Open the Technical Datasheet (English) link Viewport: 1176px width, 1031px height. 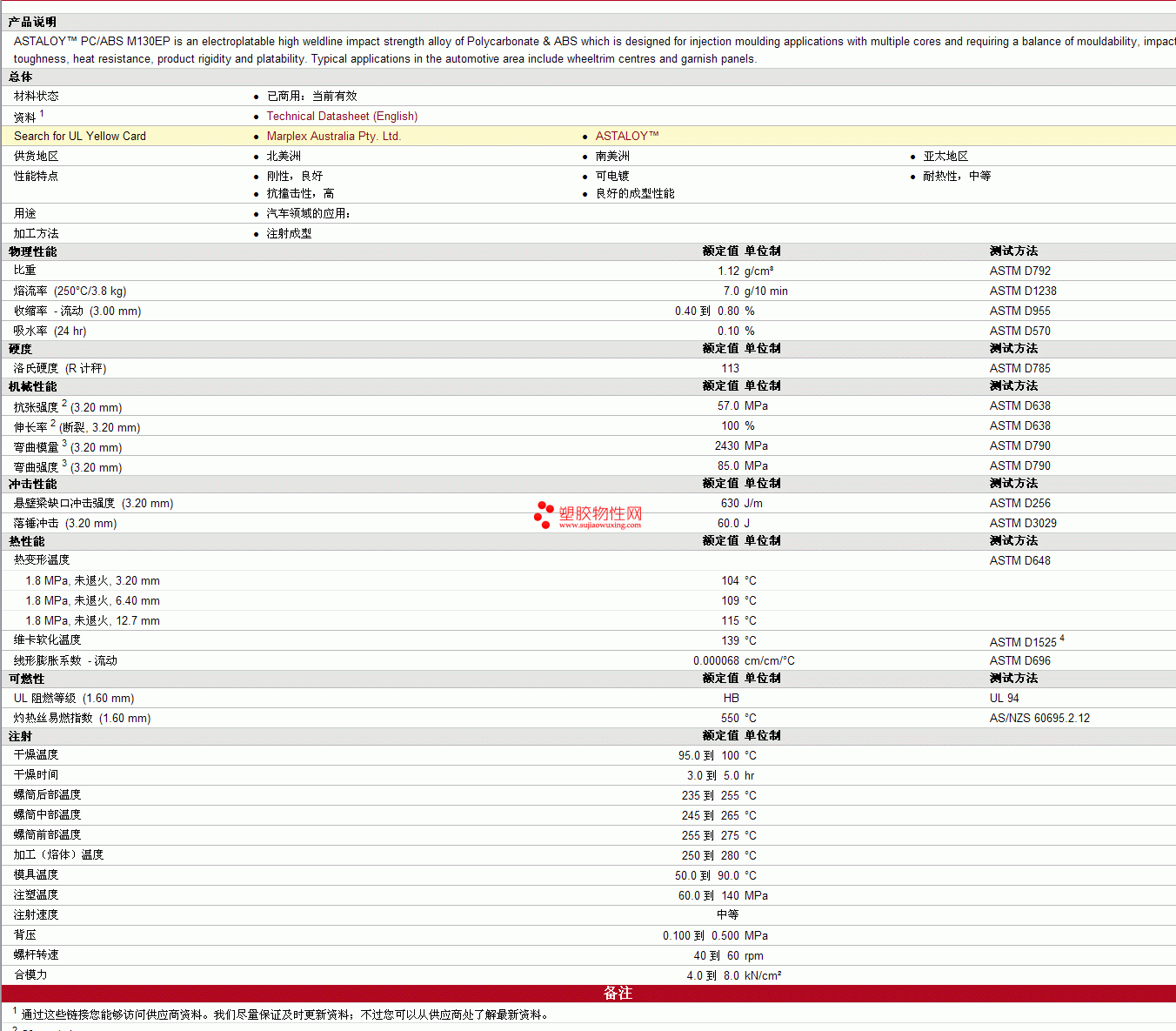[342, 116]
